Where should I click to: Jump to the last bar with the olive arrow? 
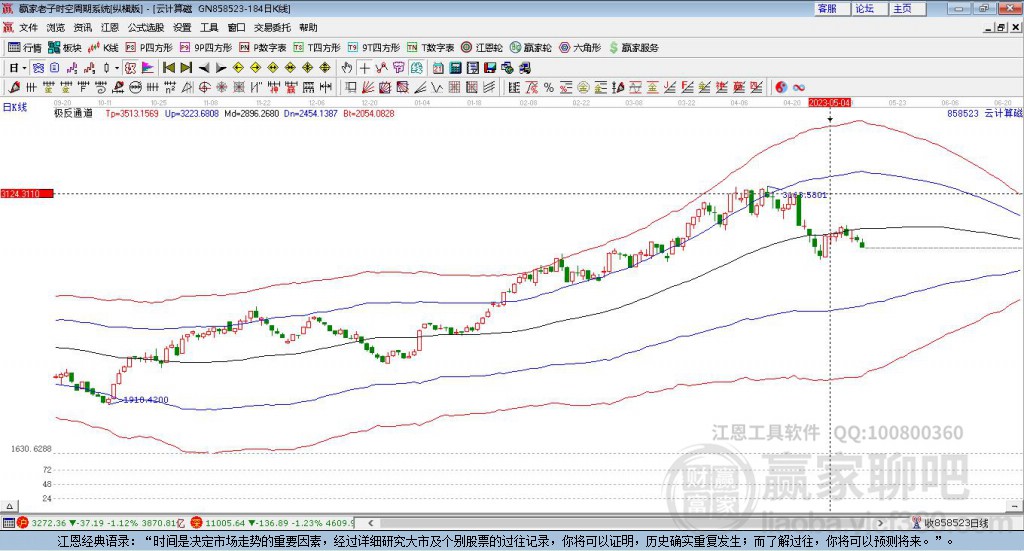[186, 68]
